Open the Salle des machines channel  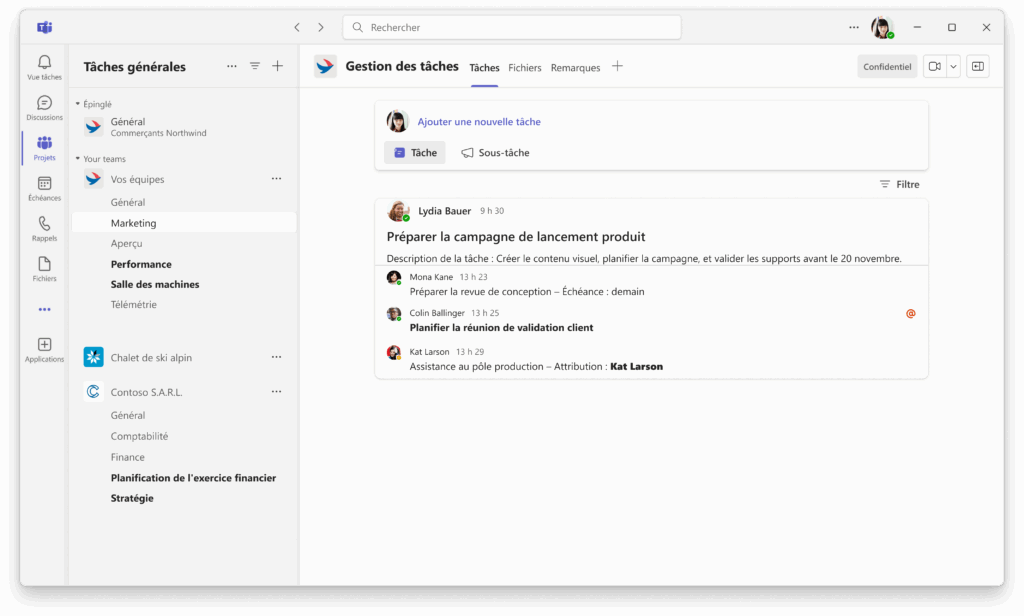[155, 284]
